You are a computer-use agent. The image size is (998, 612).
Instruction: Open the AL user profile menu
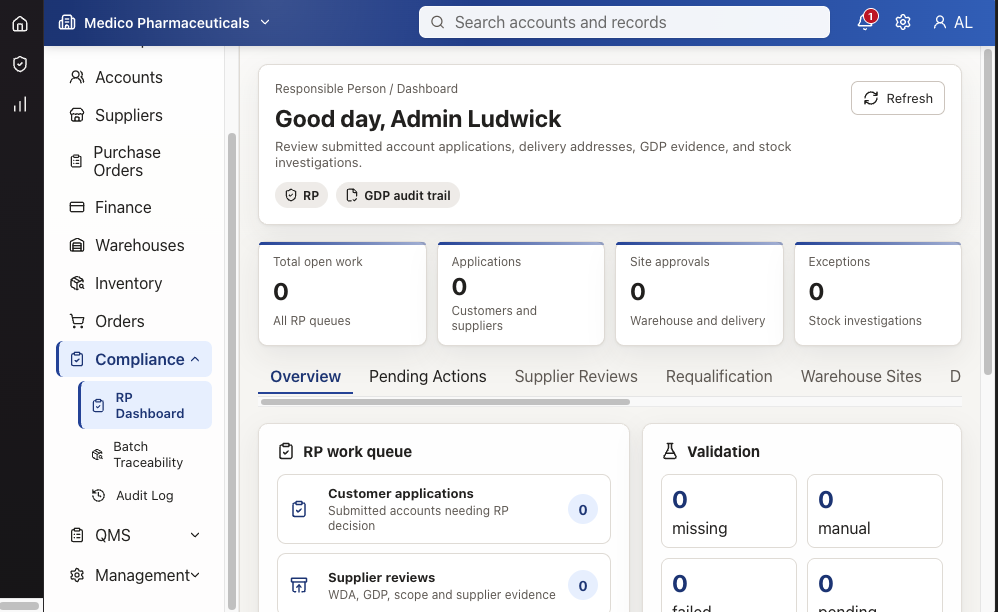tap(952, 22)
